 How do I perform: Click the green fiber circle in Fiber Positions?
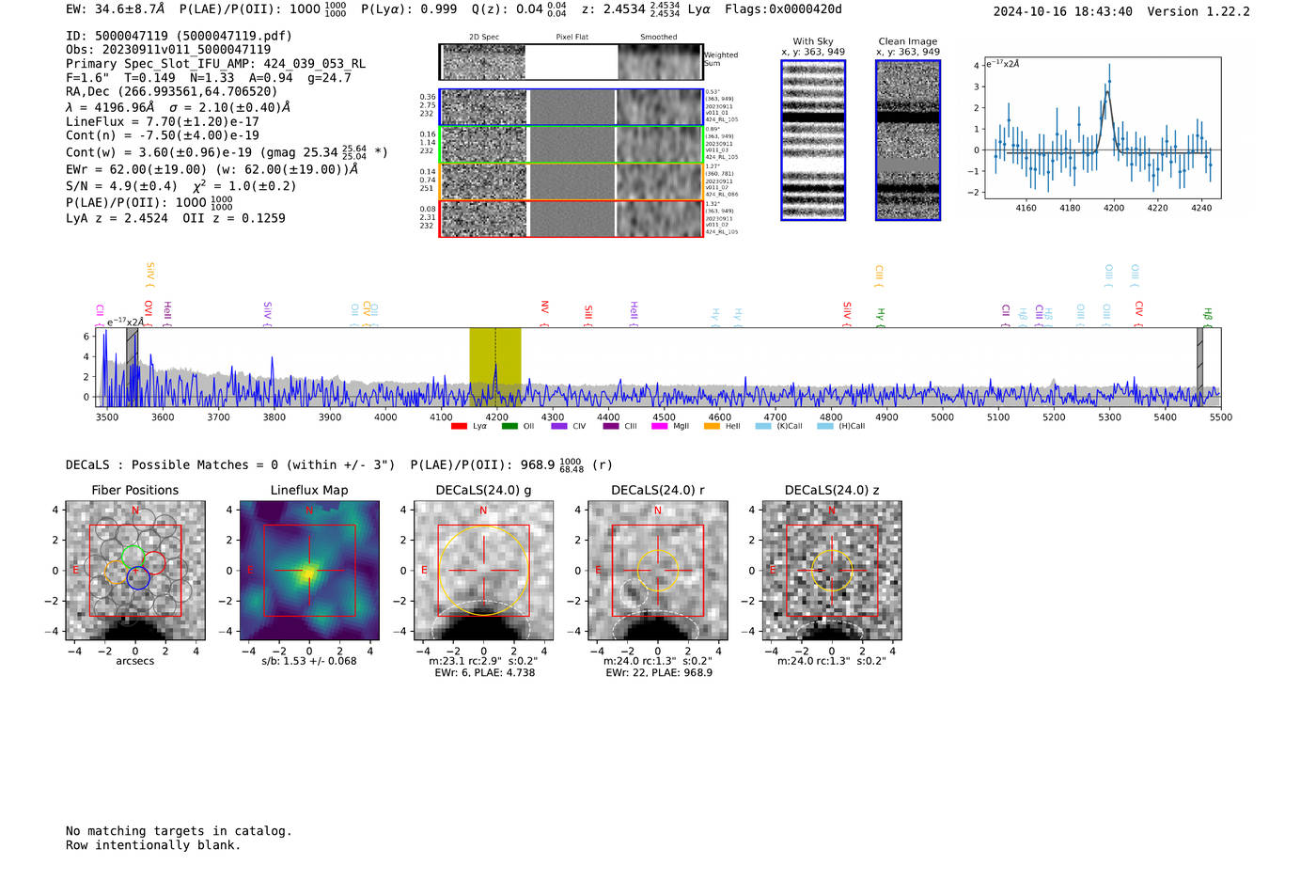click(133, 556)
